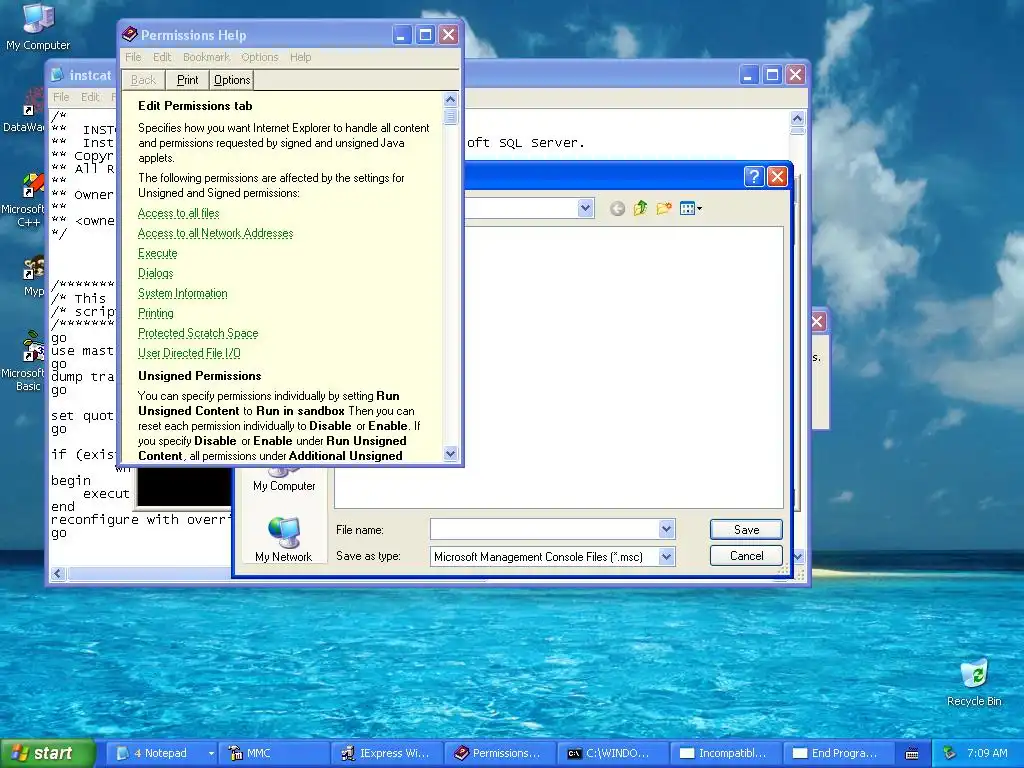Click the Save button

[x=746, y=530]
